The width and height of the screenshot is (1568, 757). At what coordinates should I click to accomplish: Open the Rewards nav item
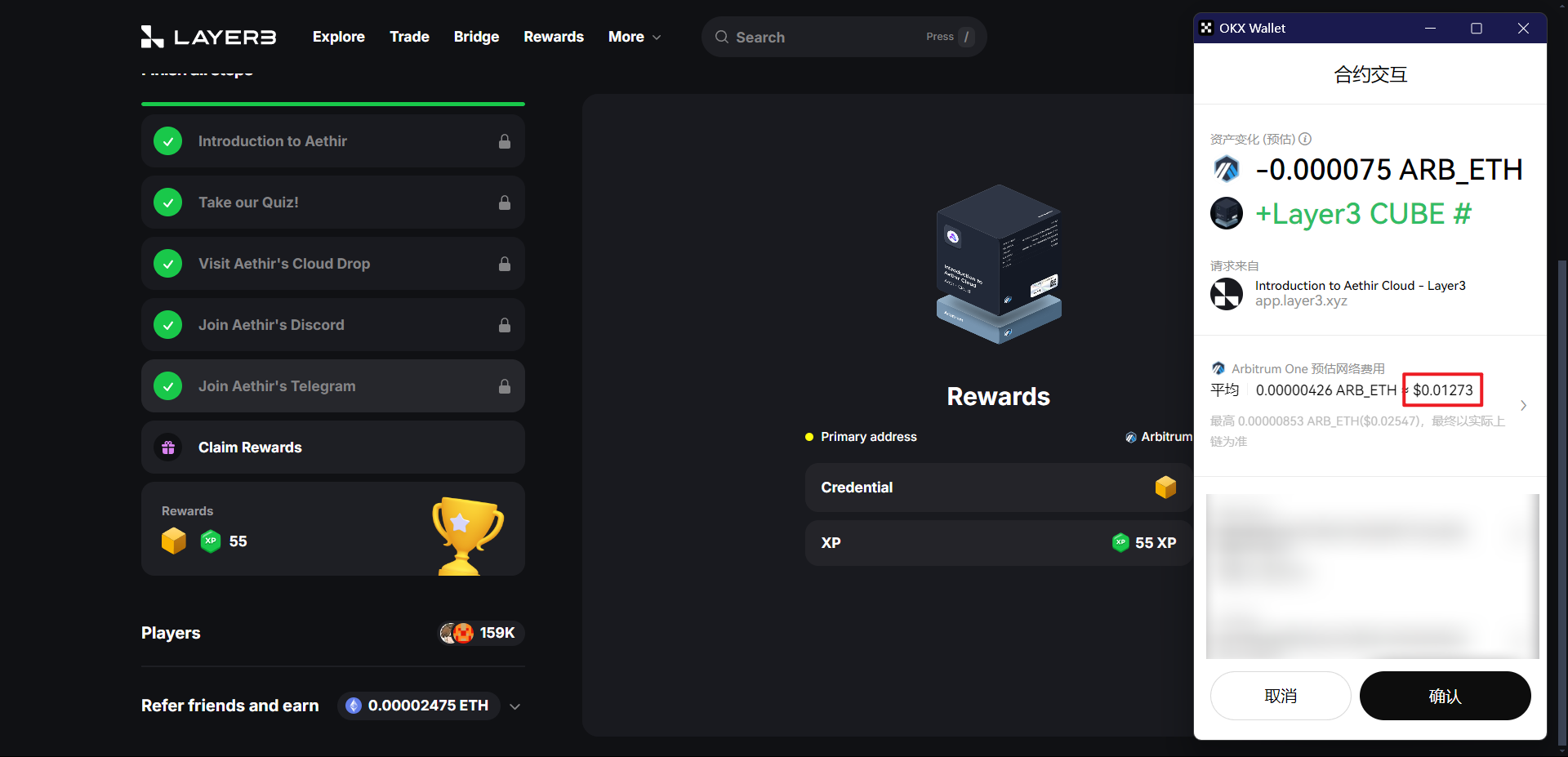click(554, 37)
